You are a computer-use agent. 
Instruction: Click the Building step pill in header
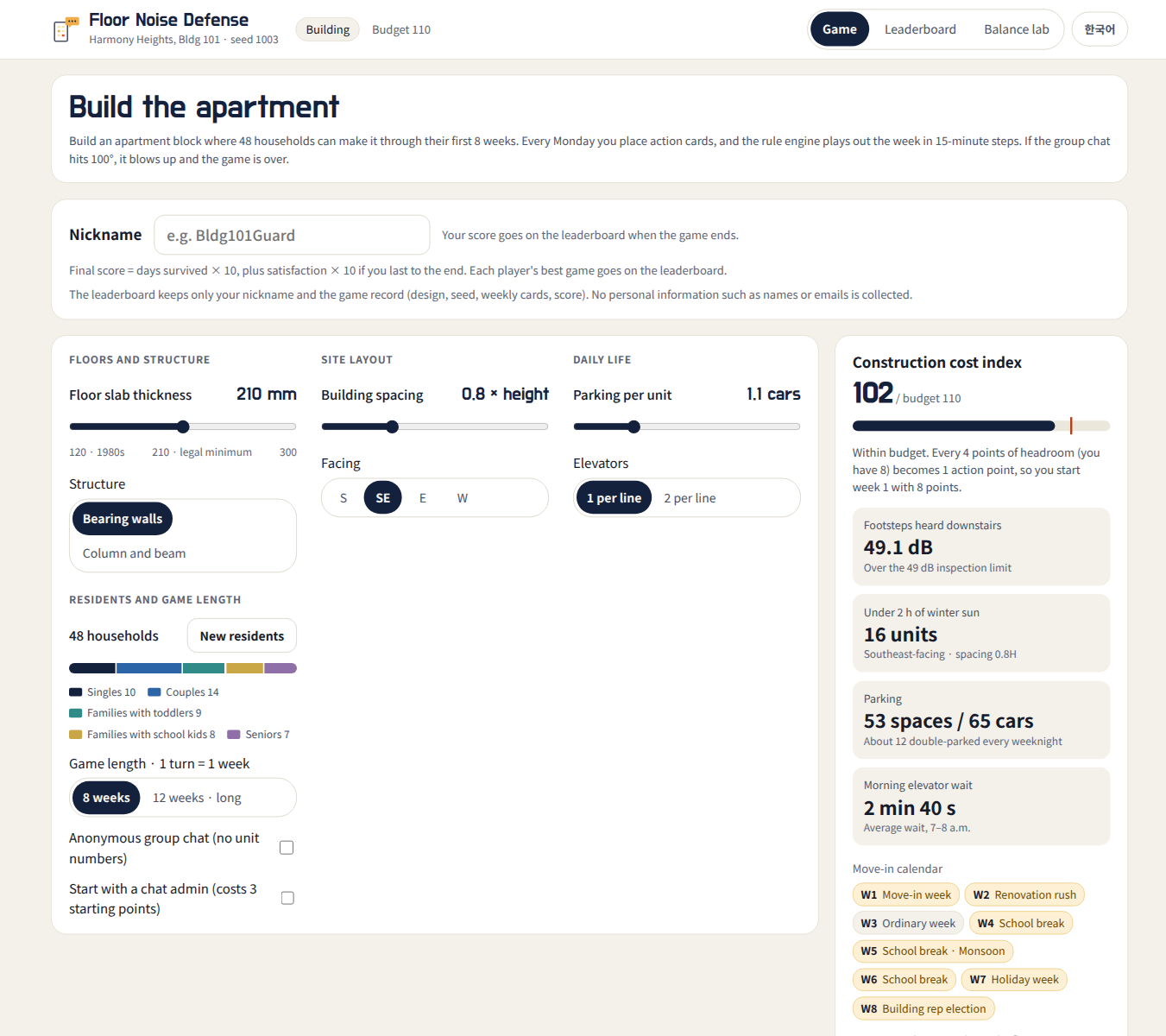coord(328,29)
